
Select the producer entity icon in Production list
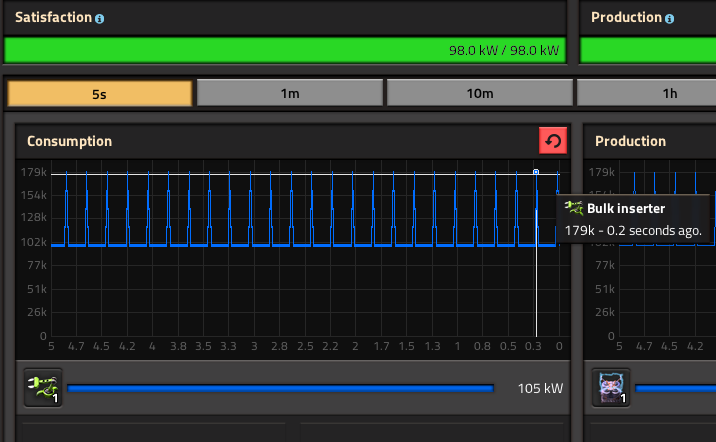pyautogui.click(x=611, y=388)
